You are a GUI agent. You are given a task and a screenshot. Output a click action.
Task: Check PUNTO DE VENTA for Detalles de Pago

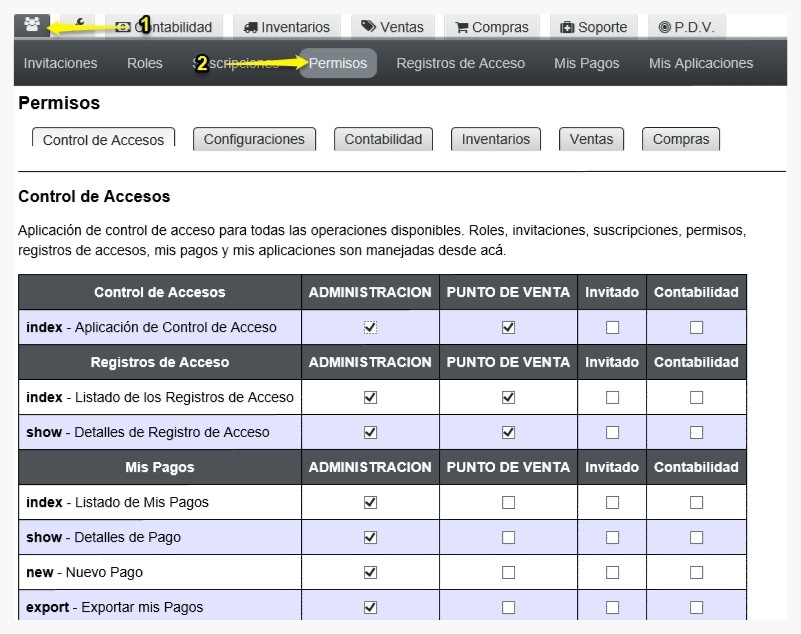508,537
